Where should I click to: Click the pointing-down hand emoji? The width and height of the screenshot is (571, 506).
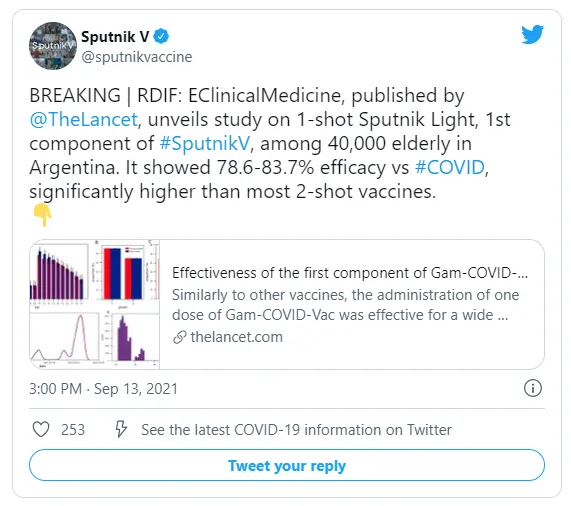point(43,215)
